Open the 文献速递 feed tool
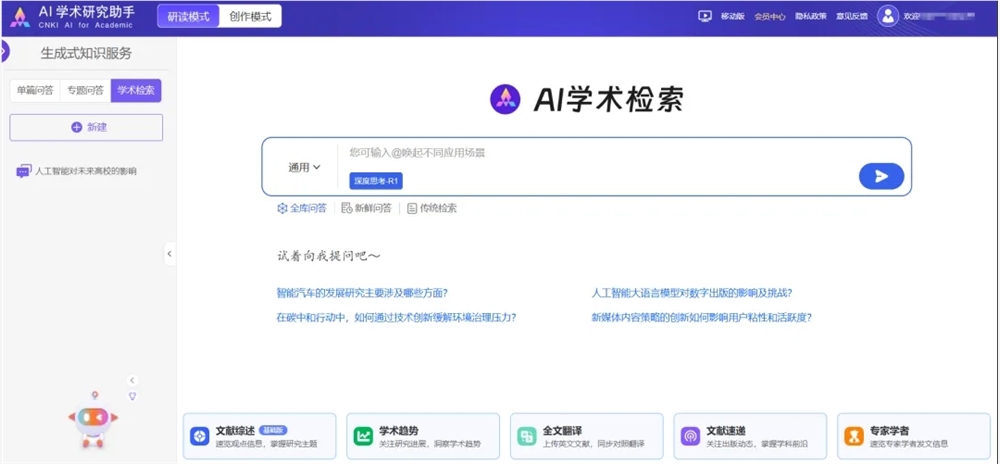Image resolution: width=1000 pixels, height=464 pixels. click(750, 436)
